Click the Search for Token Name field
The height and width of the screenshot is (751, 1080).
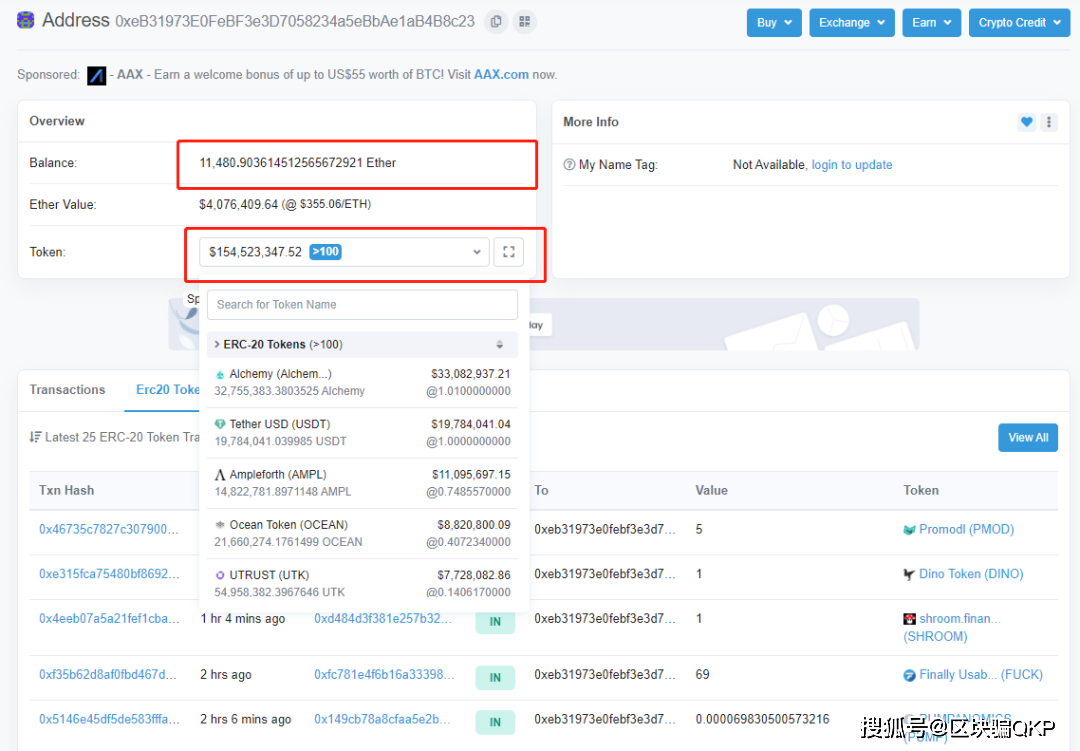[362, 305]
